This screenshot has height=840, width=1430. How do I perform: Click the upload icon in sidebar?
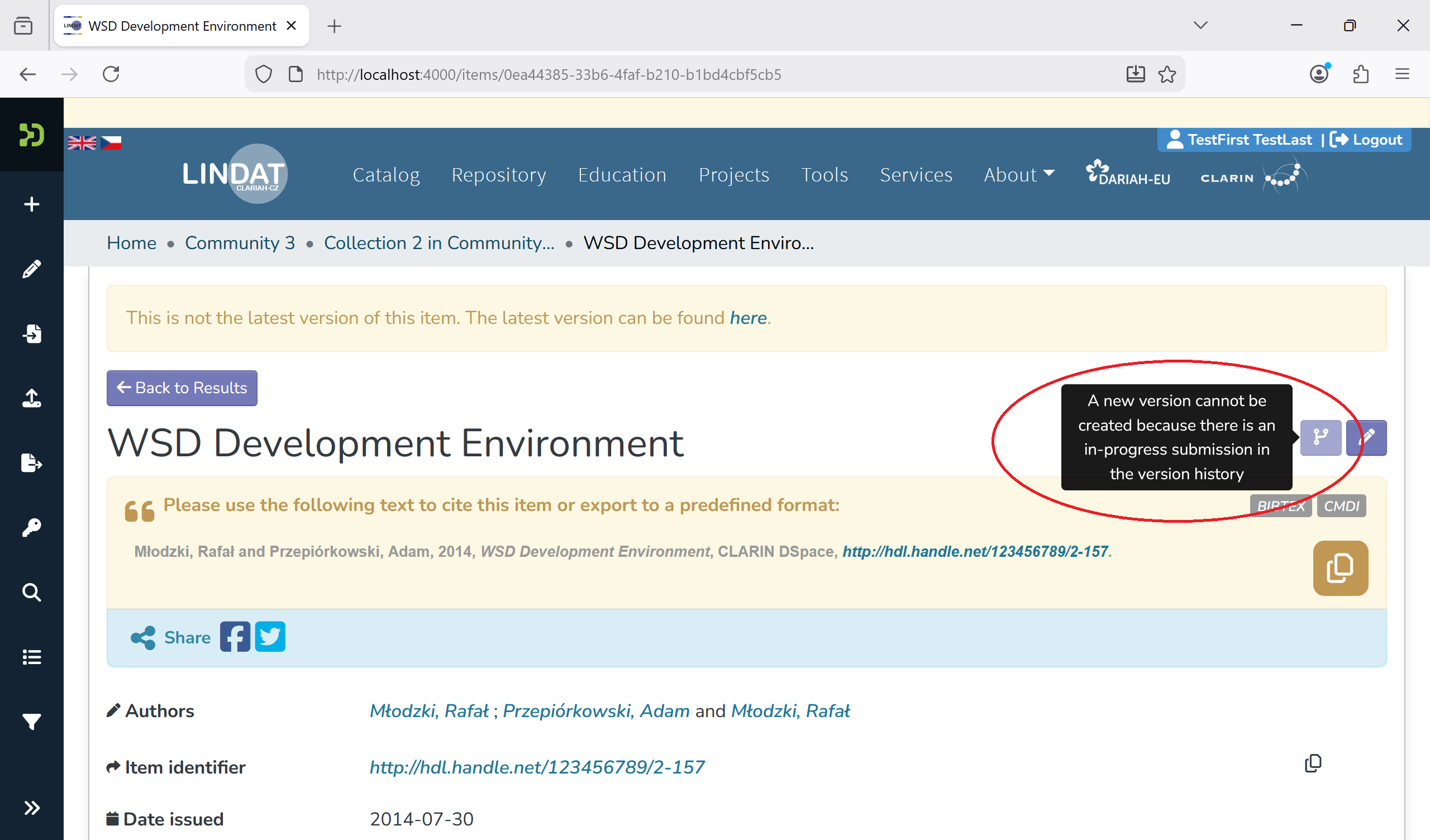(32, 398)
